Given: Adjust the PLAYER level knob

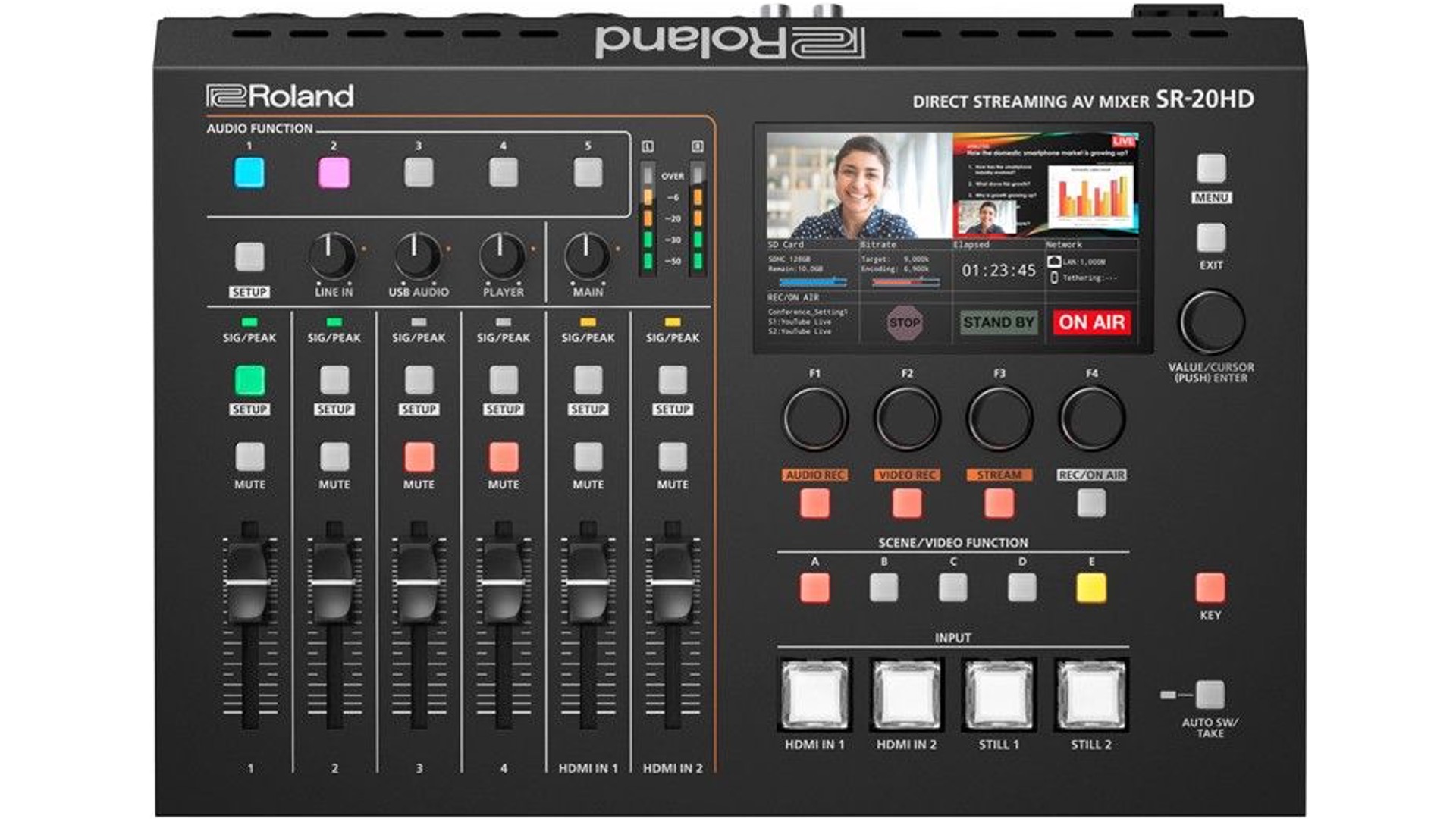Looking at the screenshot, I should [503, 256].
